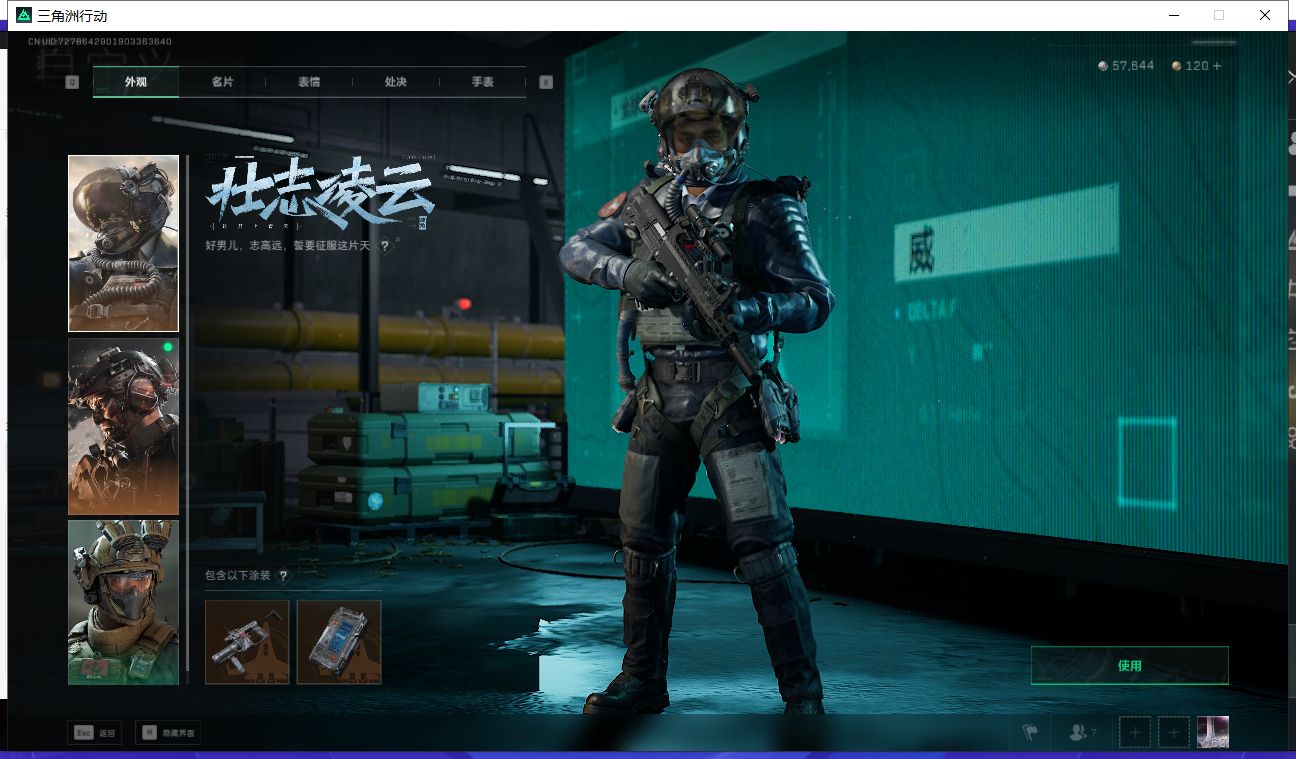Open the 表情 tab
Viewport: 1296px width, 759px height.
point(309,82)
